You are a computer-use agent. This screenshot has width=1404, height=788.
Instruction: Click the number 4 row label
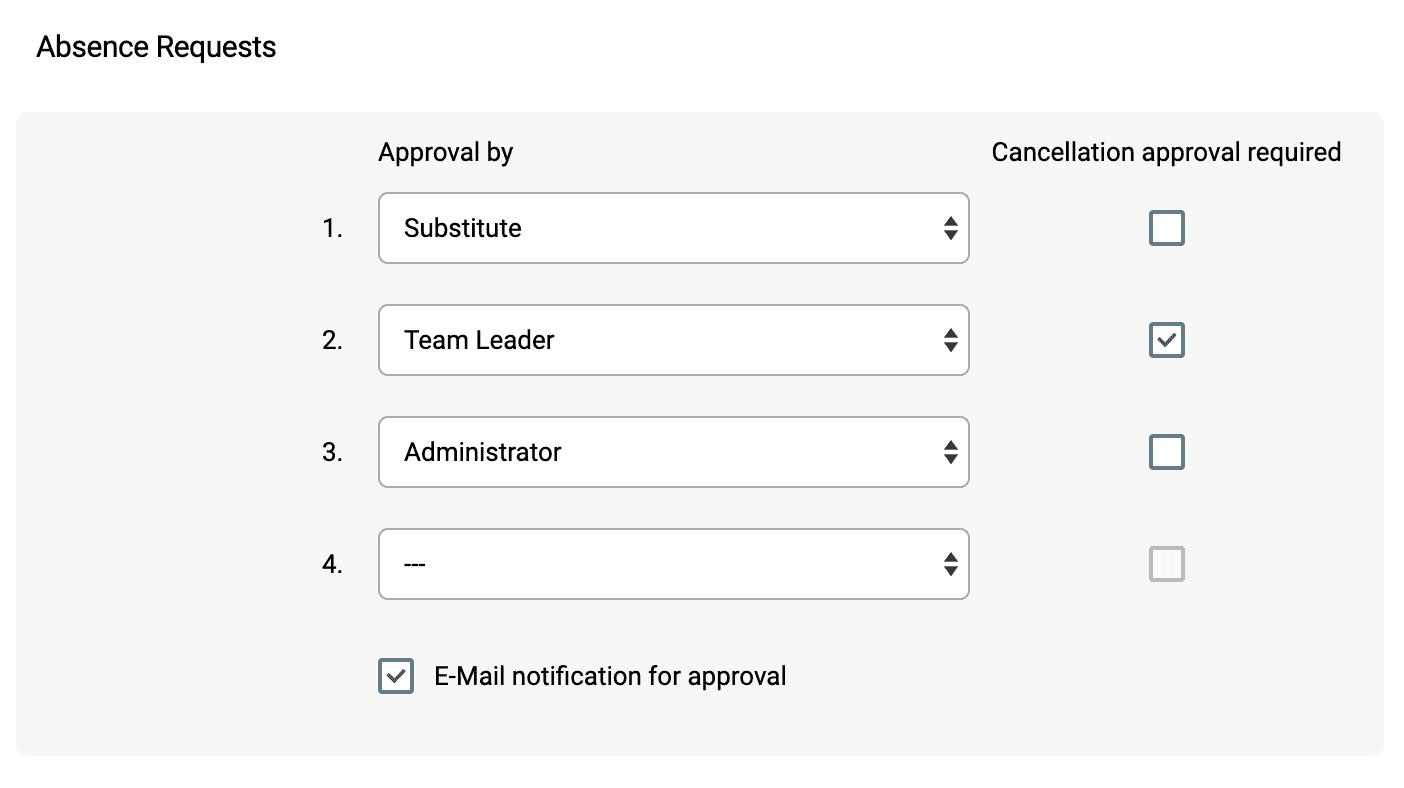[x=333, y=564]
